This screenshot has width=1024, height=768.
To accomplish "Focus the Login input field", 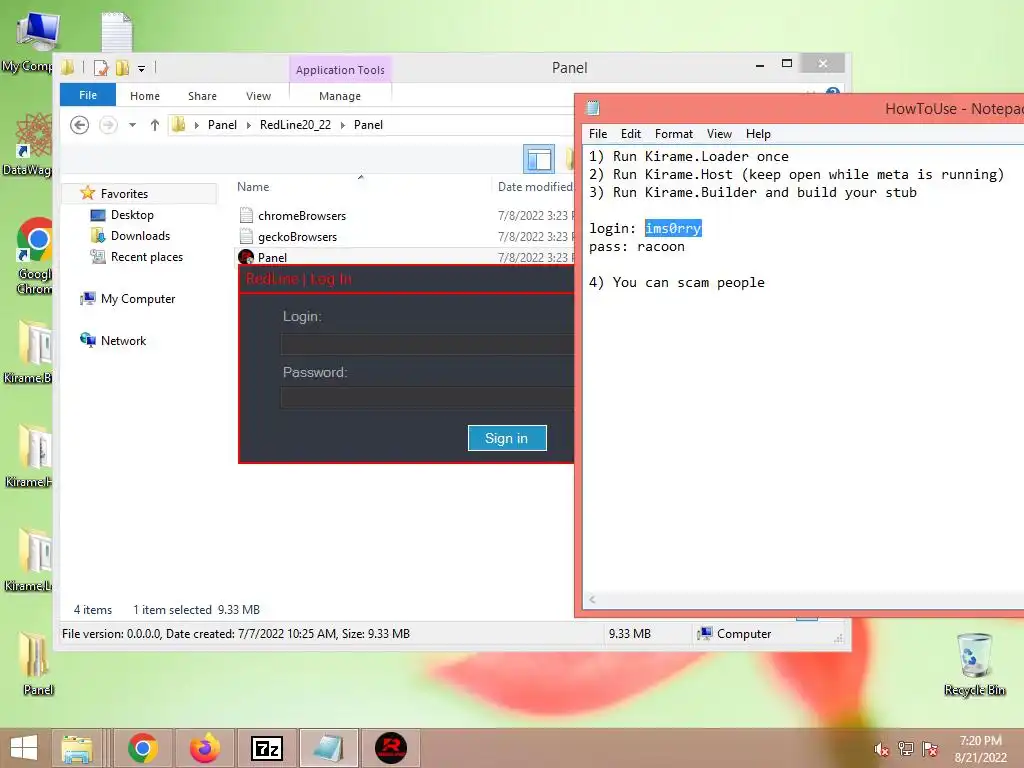I will tap(428, 344).
